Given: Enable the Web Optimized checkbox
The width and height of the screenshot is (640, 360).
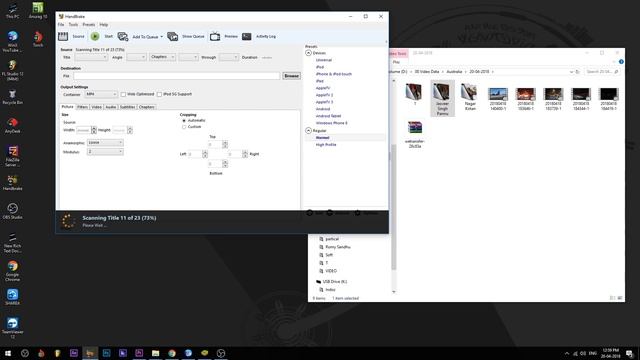Looking at the screenshot, I should (123, 94).
